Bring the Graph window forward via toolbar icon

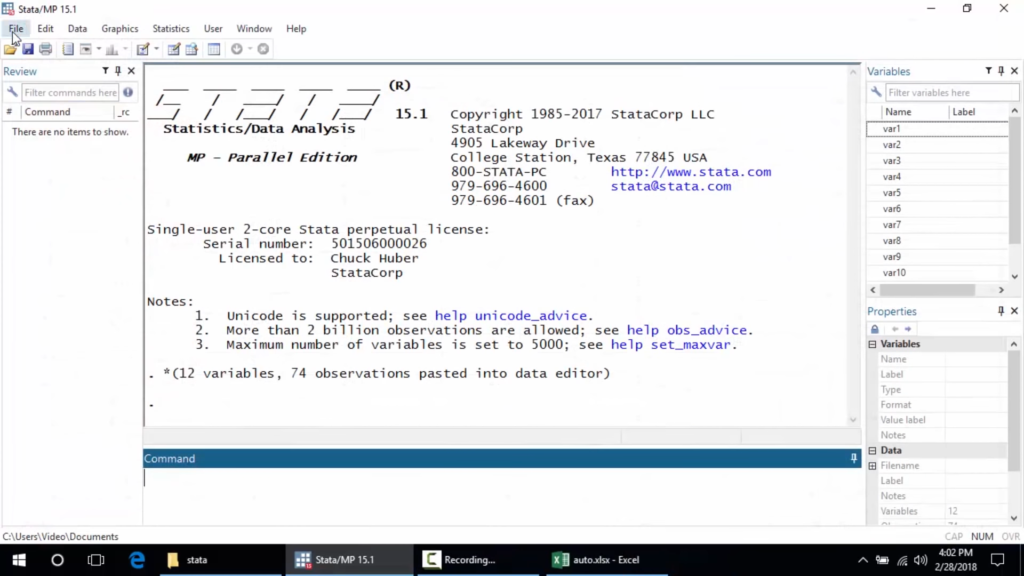point(112,49)
